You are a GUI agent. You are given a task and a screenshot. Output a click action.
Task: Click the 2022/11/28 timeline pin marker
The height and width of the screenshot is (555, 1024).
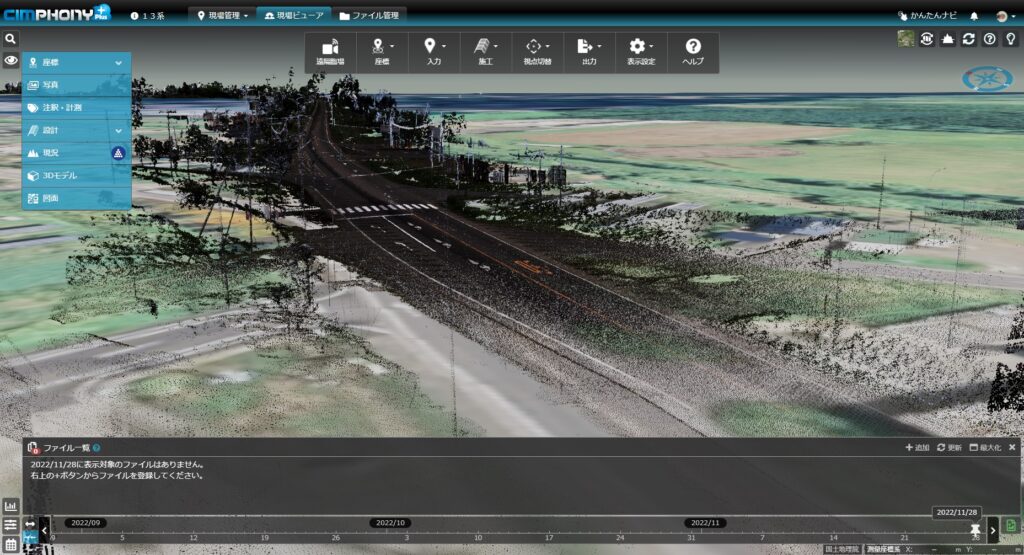point(974,528)
